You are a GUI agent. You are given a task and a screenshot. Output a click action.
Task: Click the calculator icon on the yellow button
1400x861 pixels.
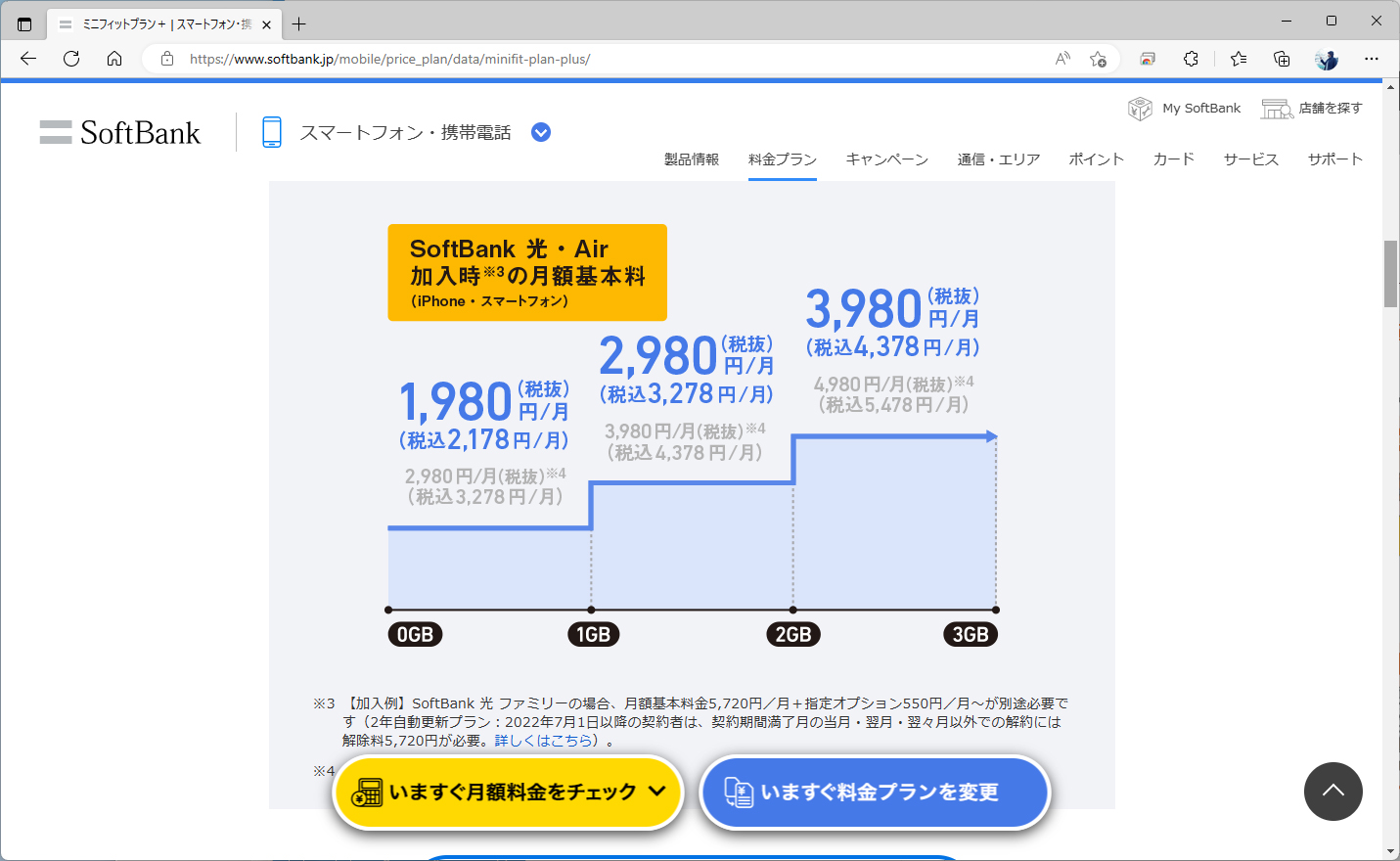tap(369, 793)
